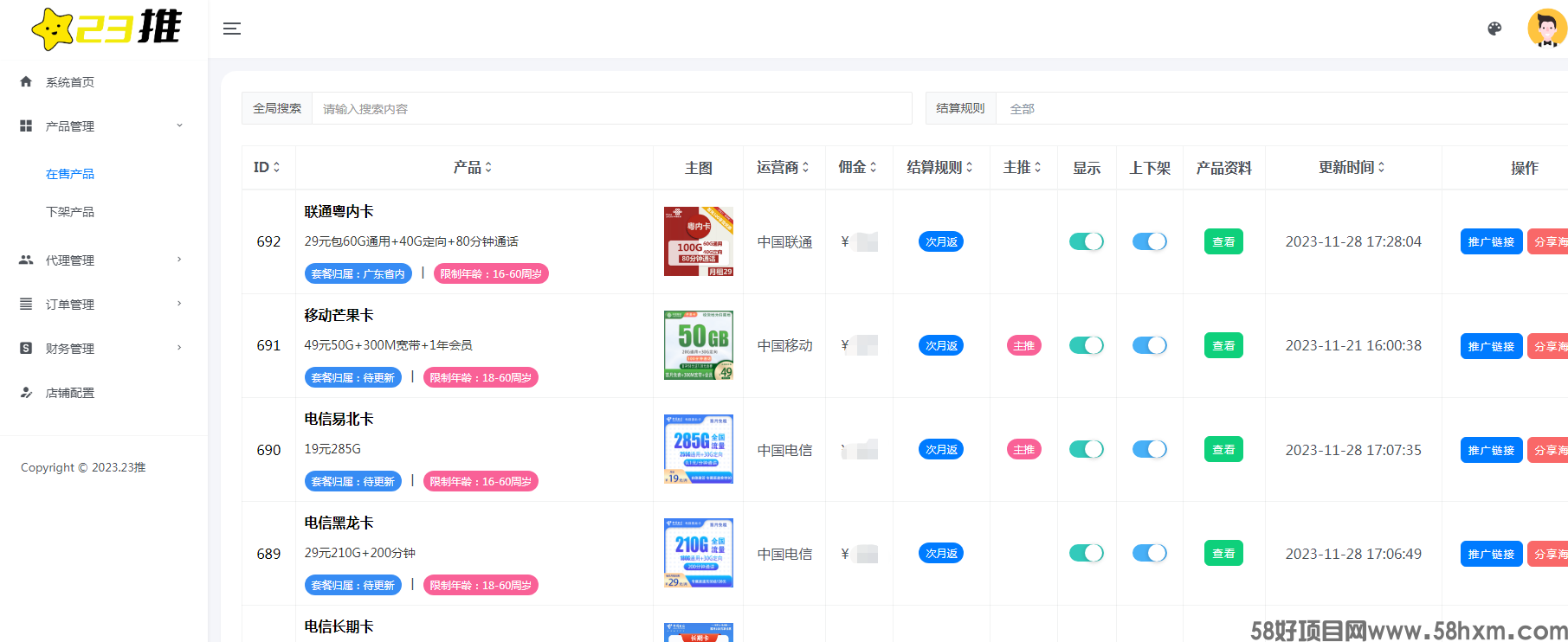Expand the 订单管理 menu chevron
This screenshot has height=642, width=1568.
click(180, 304)
